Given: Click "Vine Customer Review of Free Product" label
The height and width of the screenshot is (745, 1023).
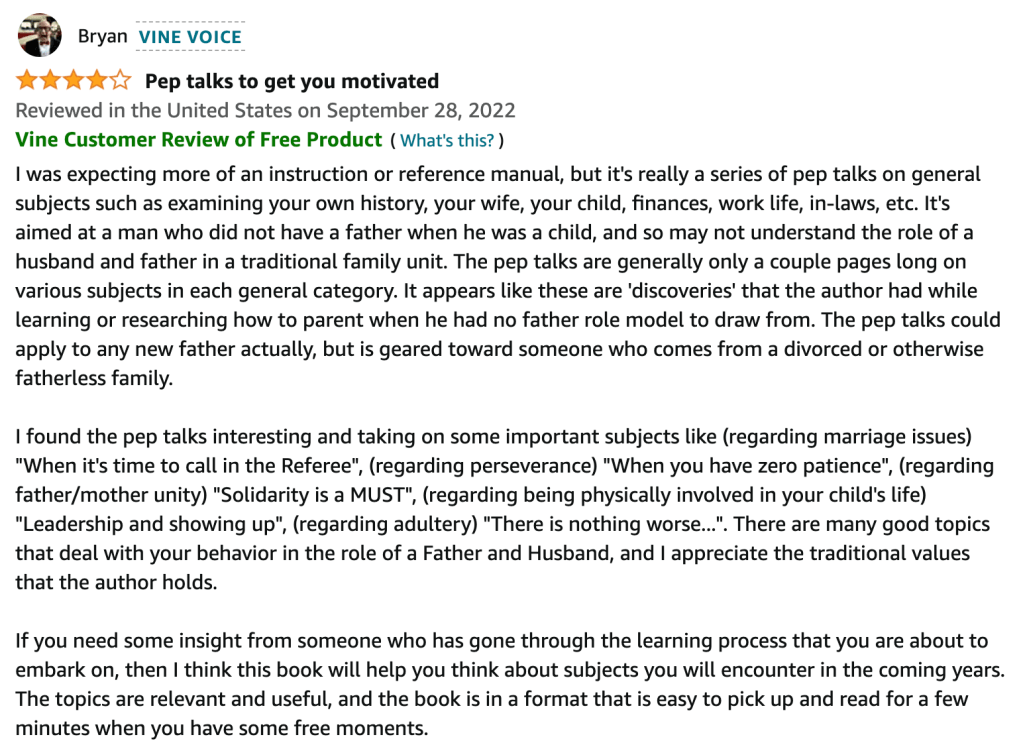Looking at the screenshot, I should coord(199,140).
